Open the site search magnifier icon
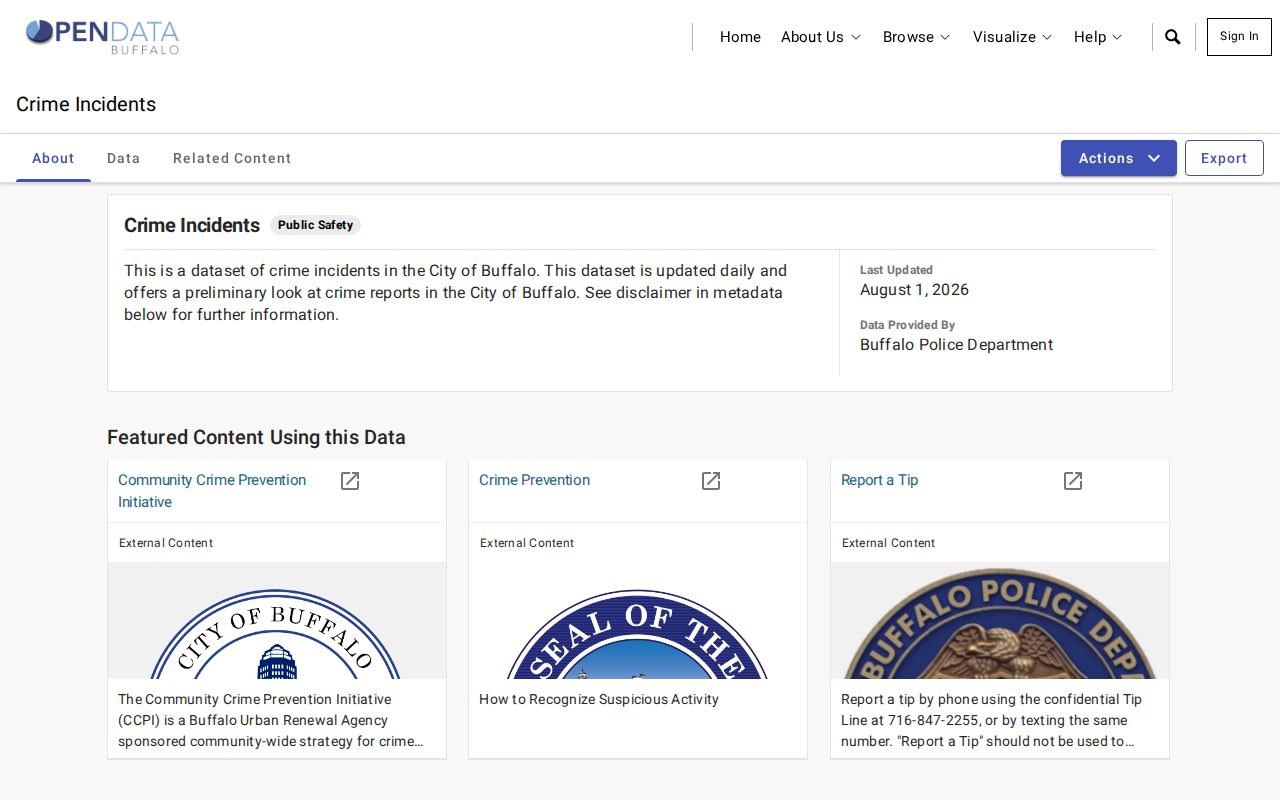 click(x=1173, y=37)
